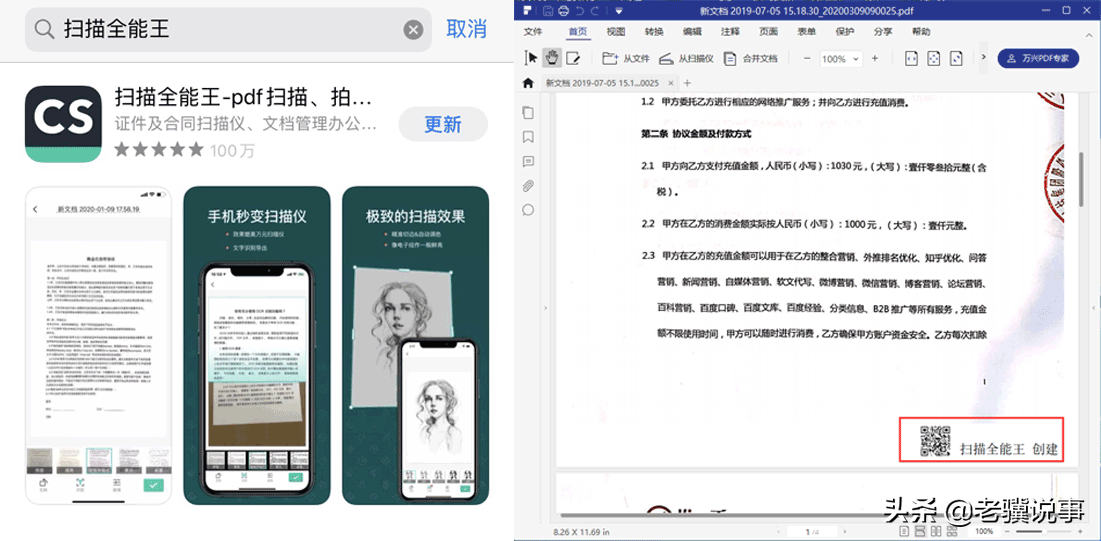This screenshot has width=1101, height=541.
Task: Switch to the 首页 tab
Action: pyautogui.click(x=578, y=32)
